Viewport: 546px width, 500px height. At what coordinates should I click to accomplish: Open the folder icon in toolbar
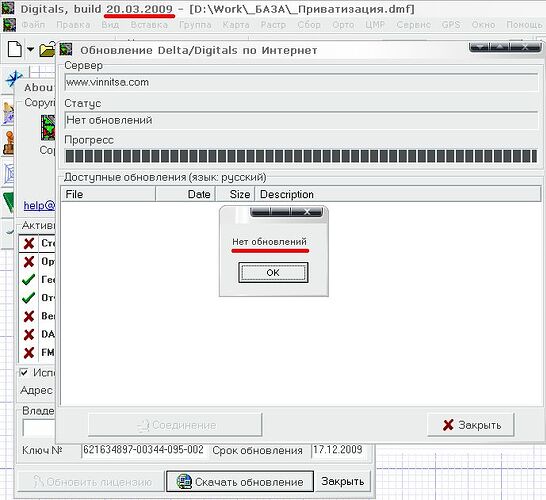pyautogui.click(x=47, y=50)
